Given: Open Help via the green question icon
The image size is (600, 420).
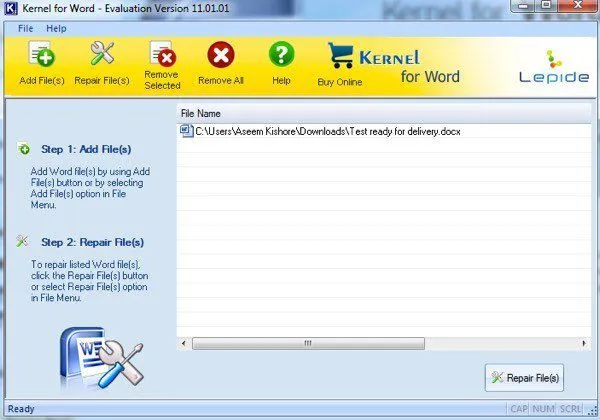Looking at the screenshot, I should click(x=281, y=54).
